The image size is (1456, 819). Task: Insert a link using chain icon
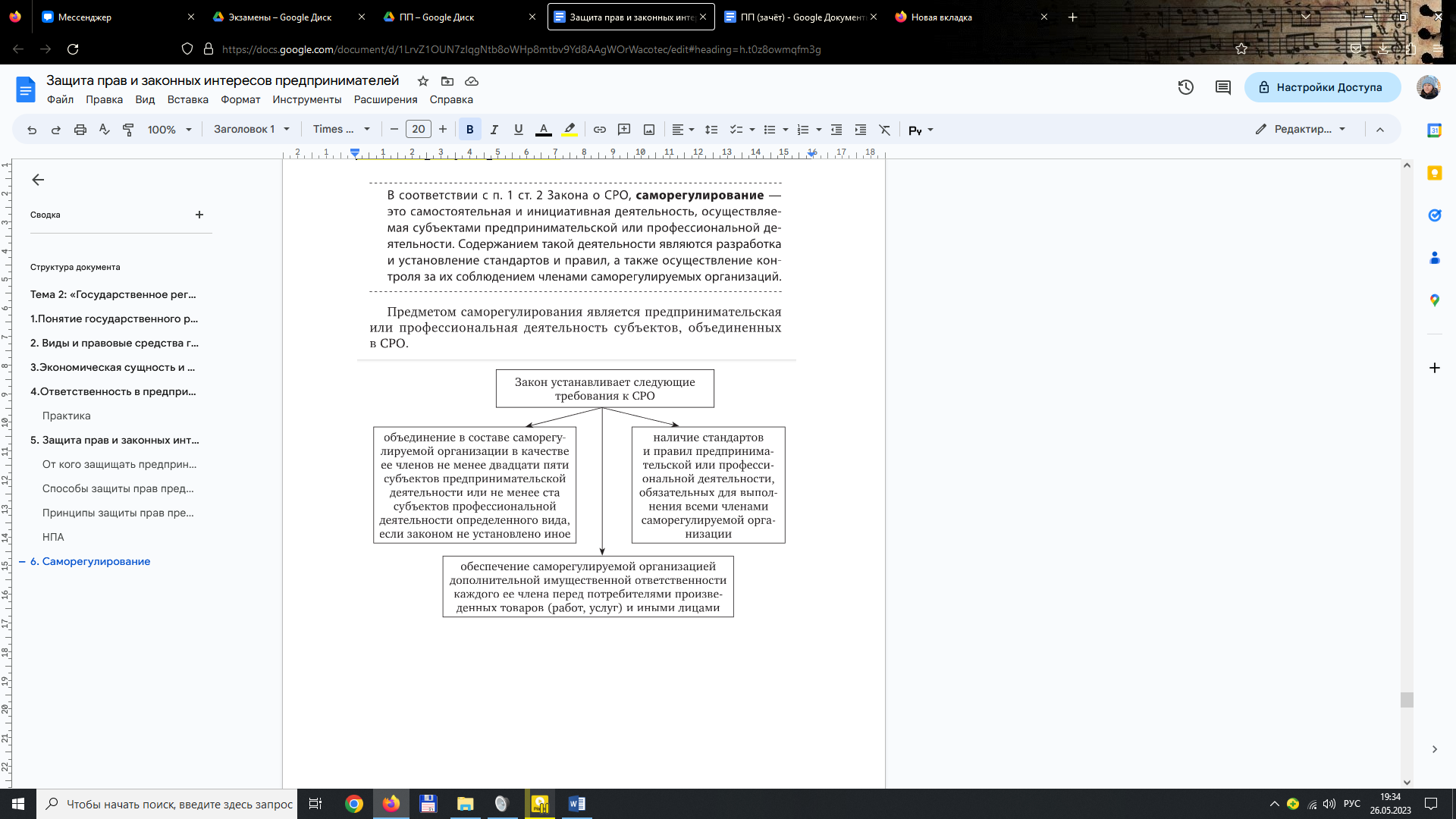click(600, 130)
